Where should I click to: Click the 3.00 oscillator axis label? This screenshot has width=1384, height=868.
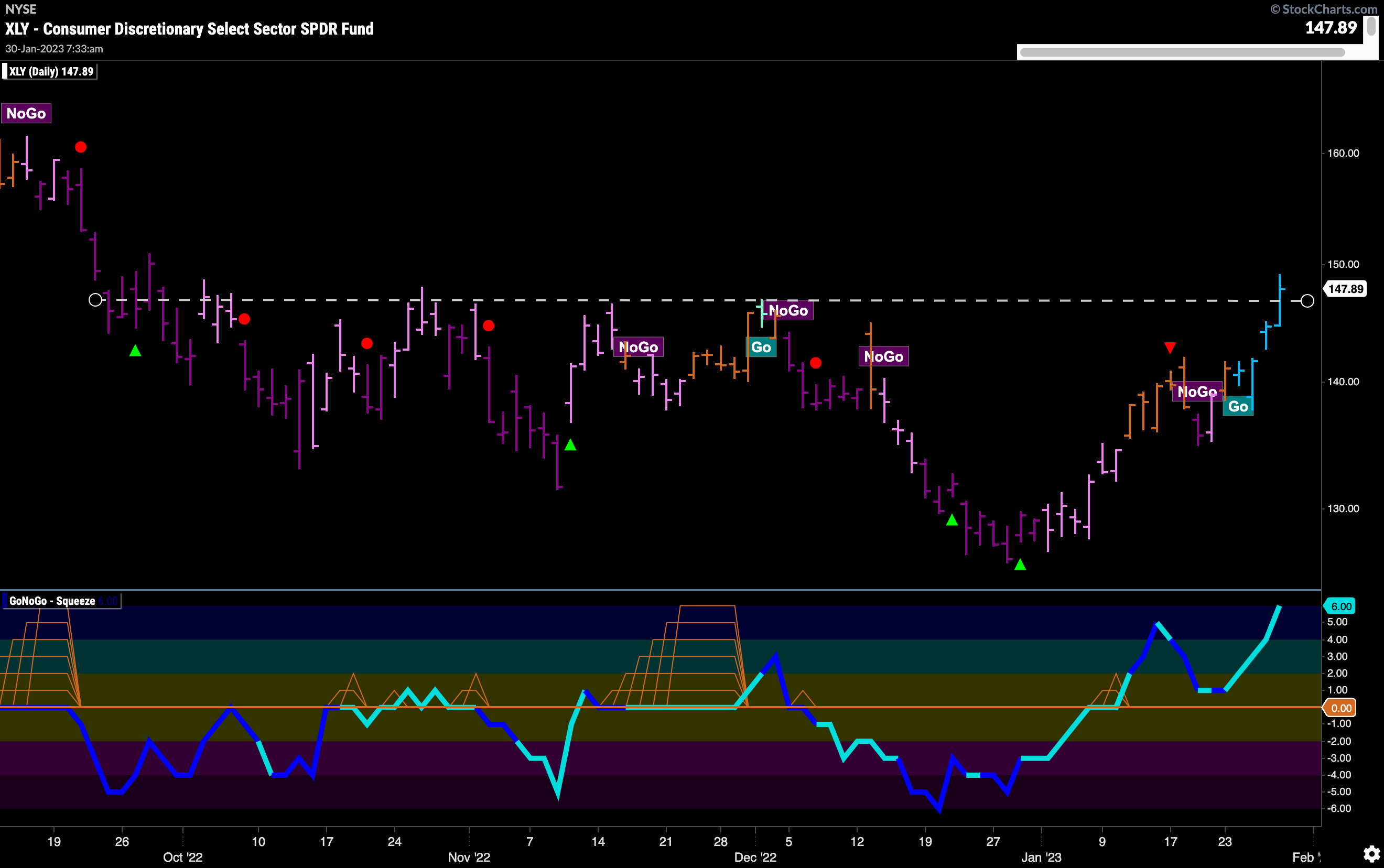click(1337, 656)
